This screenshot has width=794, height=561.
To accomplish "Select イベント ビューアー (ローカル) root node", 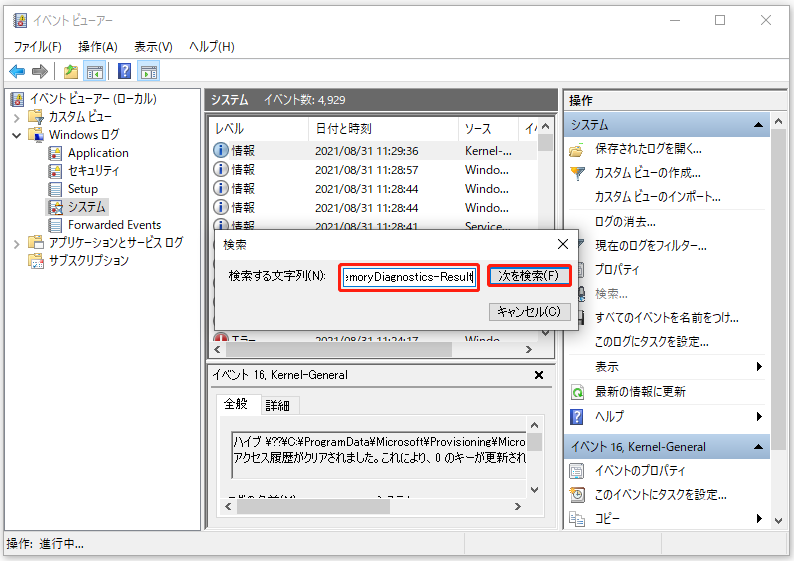I will pos(93,98).
